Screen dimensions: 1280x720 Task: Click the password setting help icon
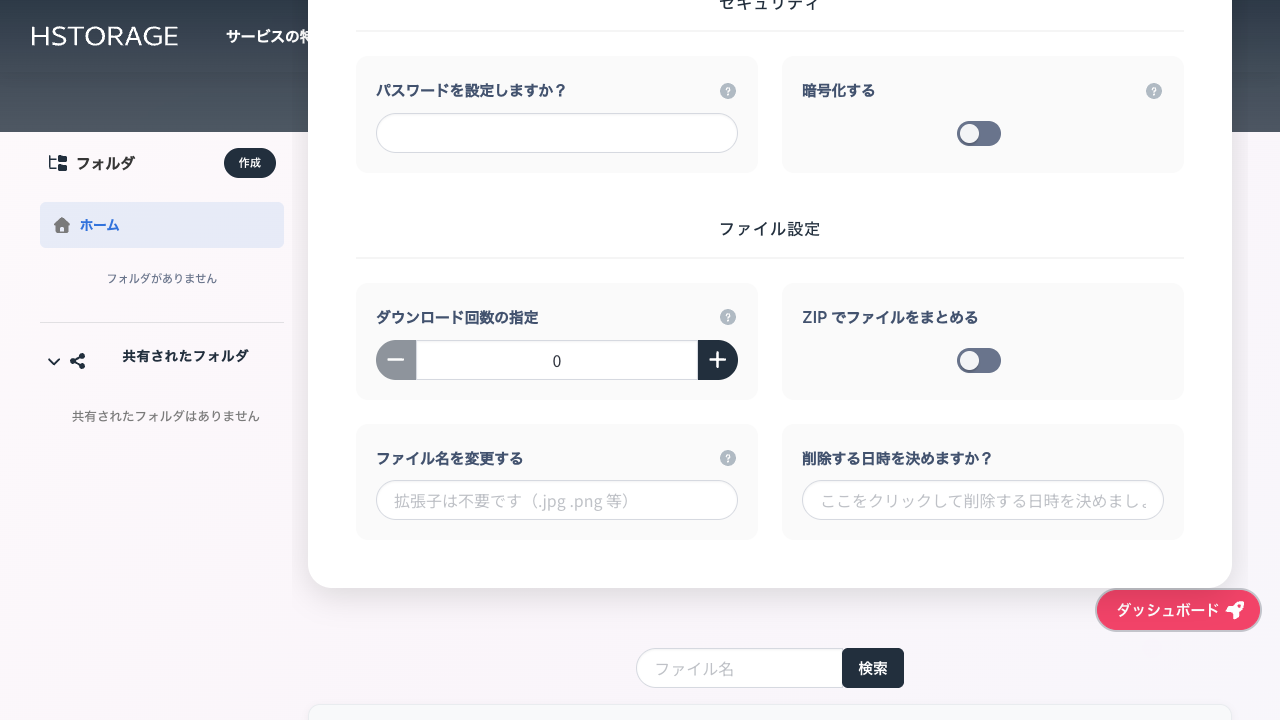tap(728, 91)
